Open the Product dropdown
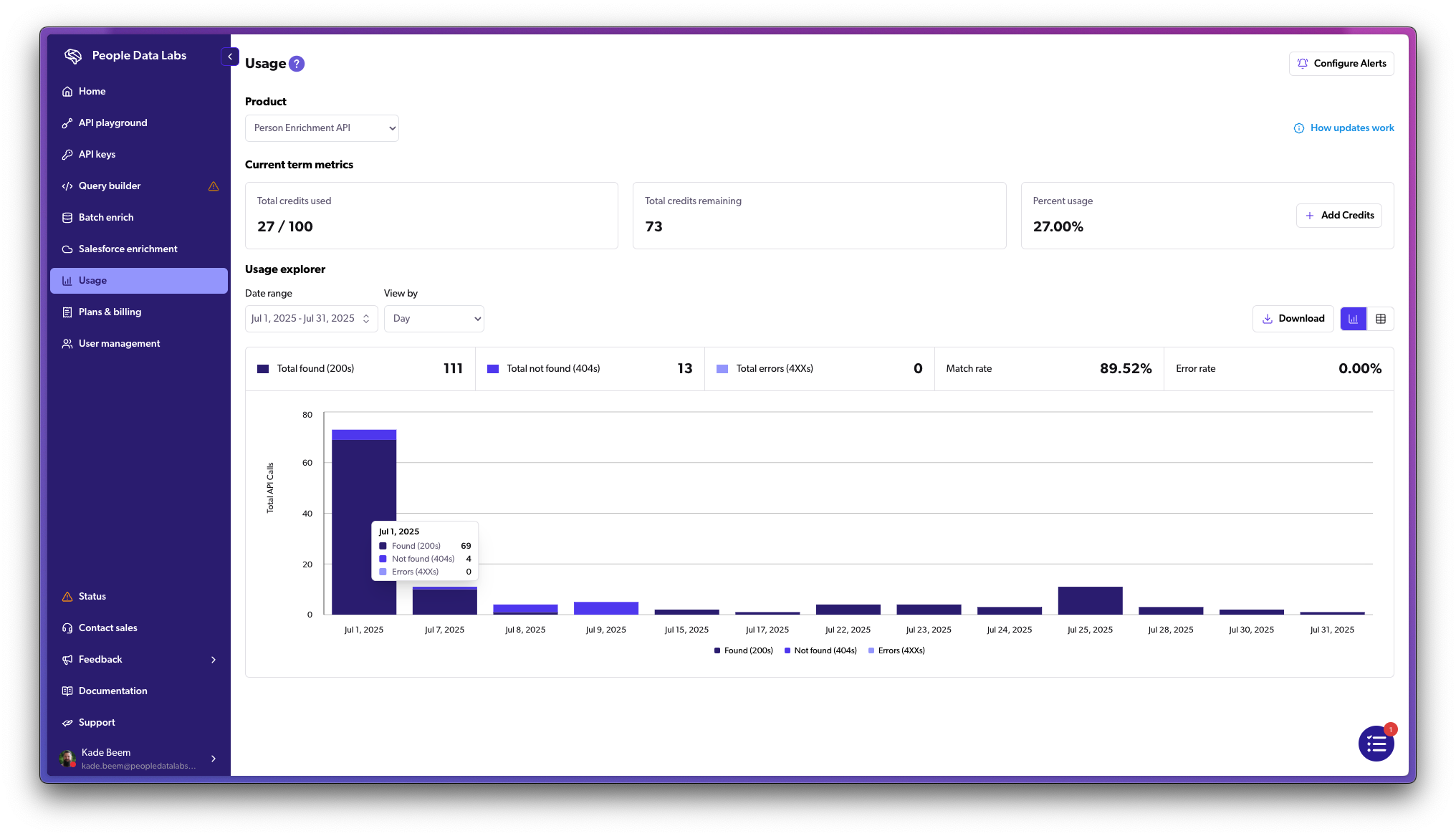The width and height of the screenshot is (1456, 836). pyautogui.click(x=321, y=128)
